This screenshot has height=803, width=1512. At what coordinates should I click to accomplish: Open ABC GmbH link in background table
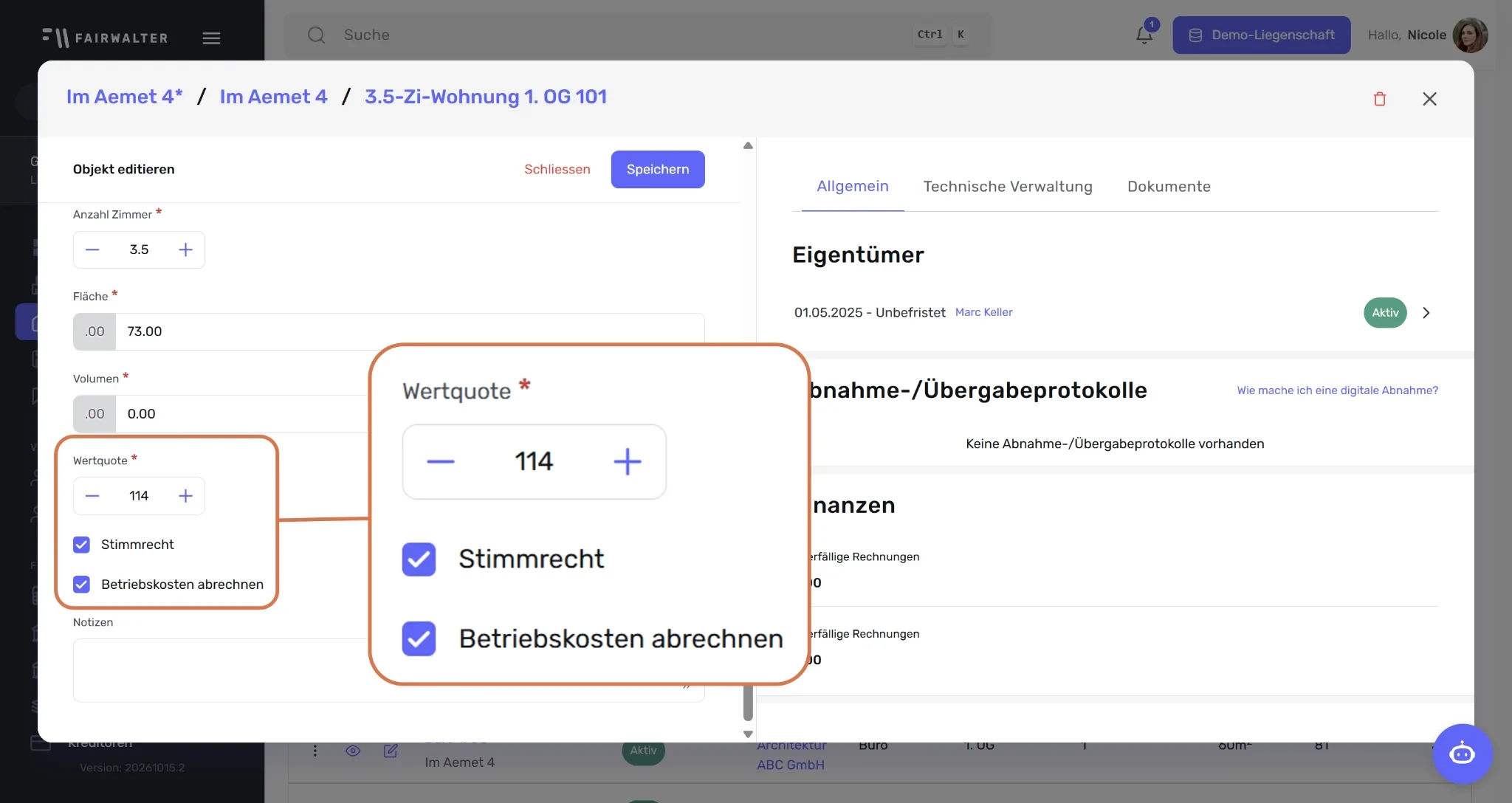(791, 765)
